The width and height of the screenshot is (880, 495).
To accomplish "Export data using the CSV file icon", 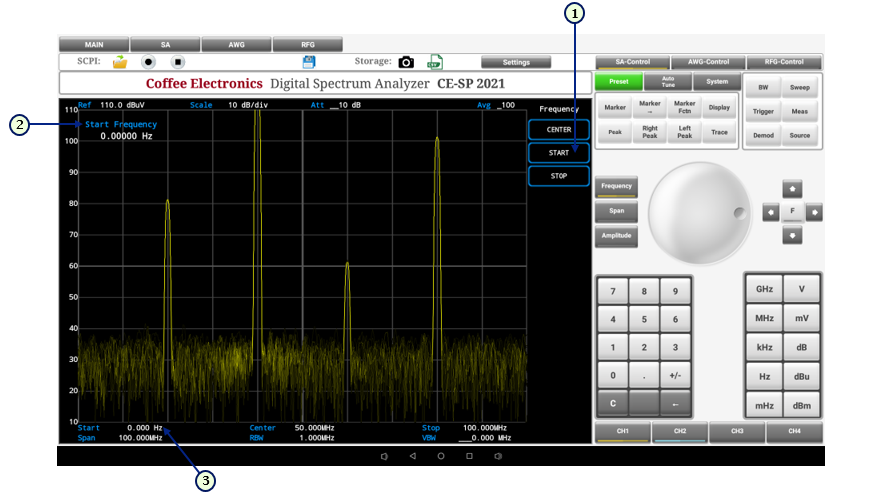I will [x=435, y=62].
